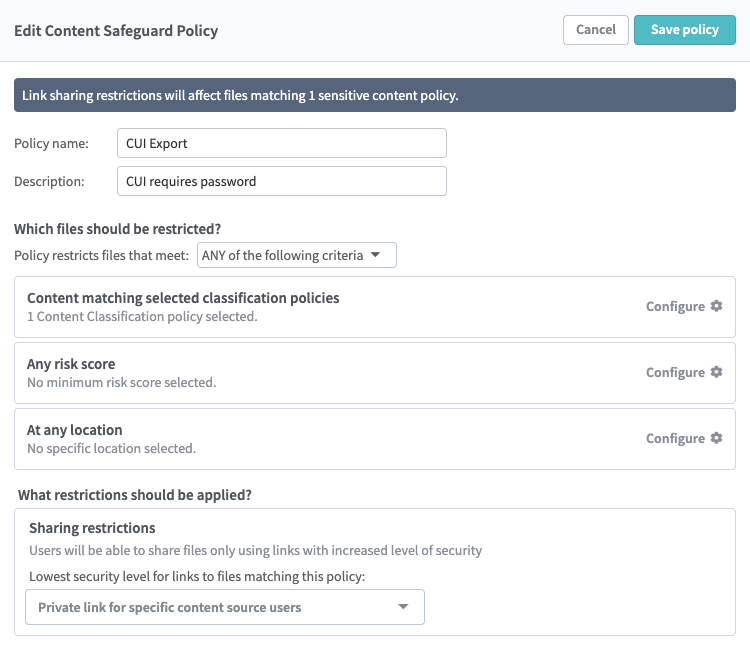Image resolution: width=750 pixels, height=654 pixels.
Task: Open Configure link for Content Classification policies
Action: [676, 306]
